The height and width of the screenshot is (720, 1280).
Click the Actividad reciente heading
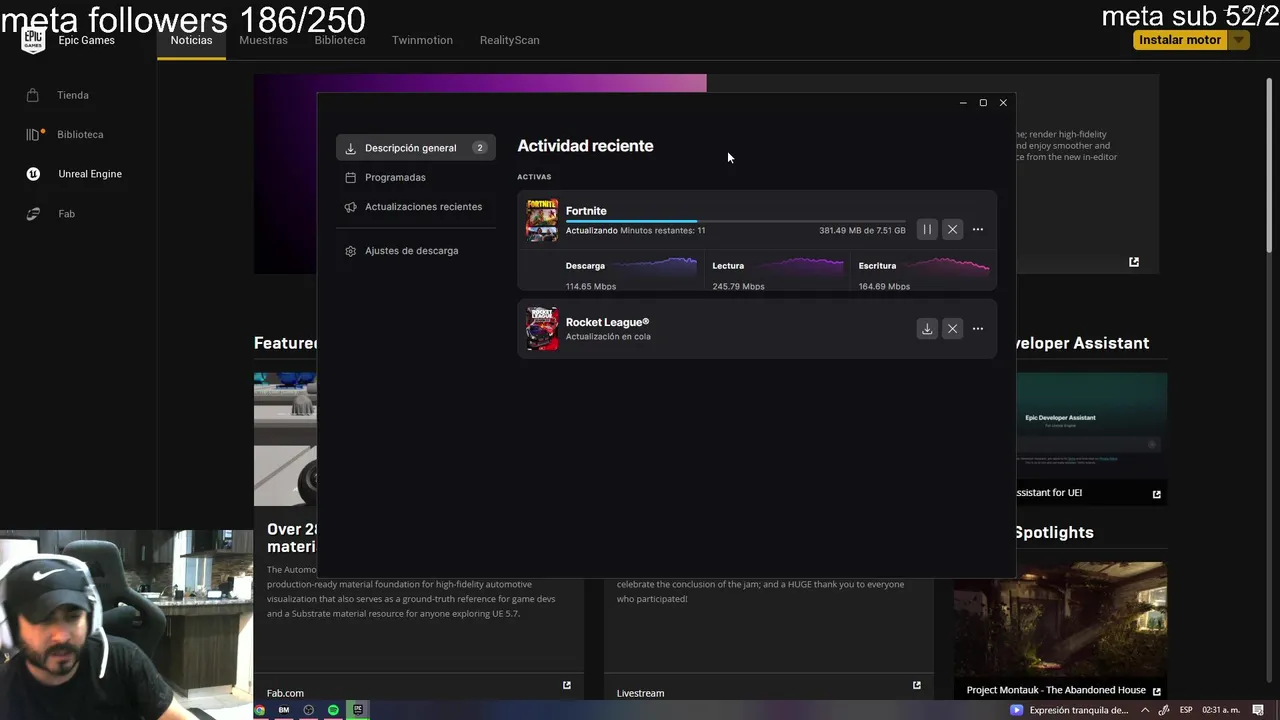tap(585, 146)
